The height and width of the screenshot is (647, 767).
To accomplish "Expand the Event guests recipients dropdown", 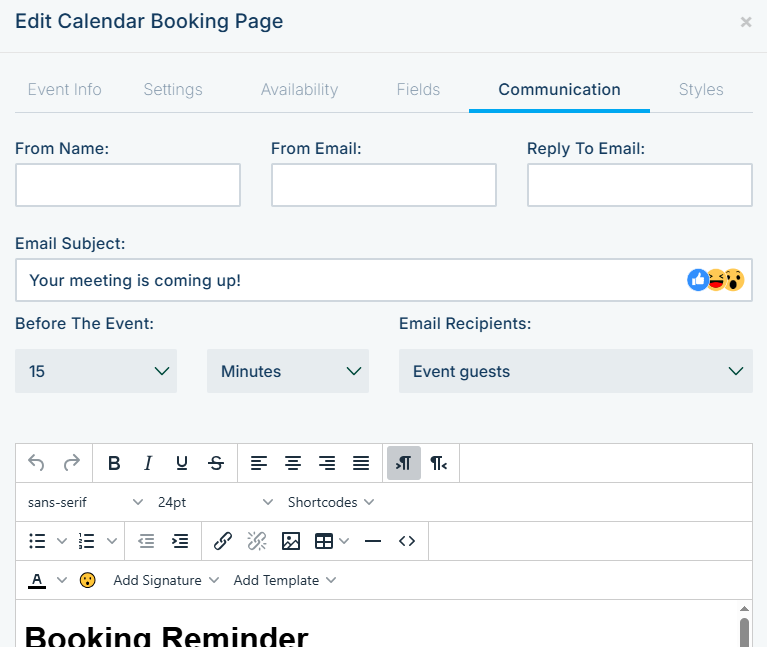I will [x=576, y=371].
